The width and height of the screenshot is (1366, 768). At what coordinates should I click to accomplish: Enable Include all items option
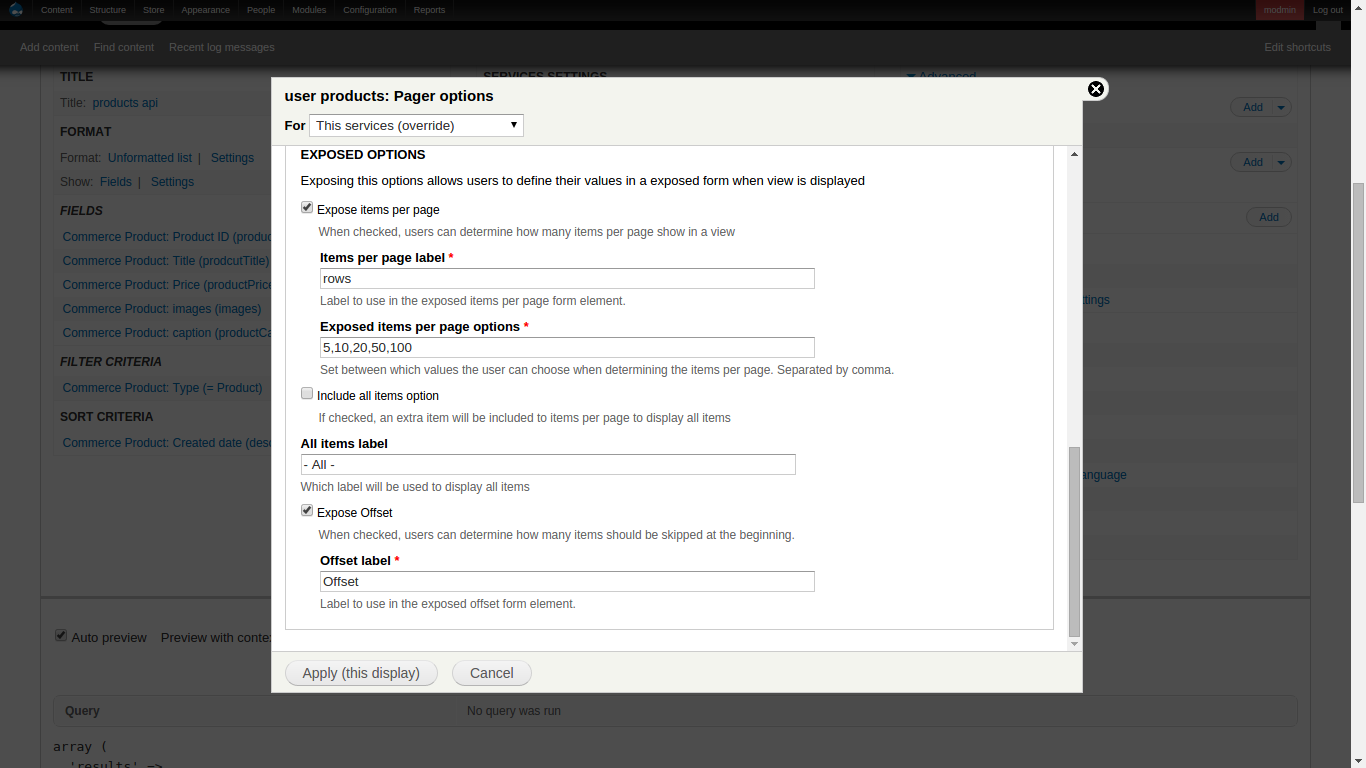coord(307,394)
